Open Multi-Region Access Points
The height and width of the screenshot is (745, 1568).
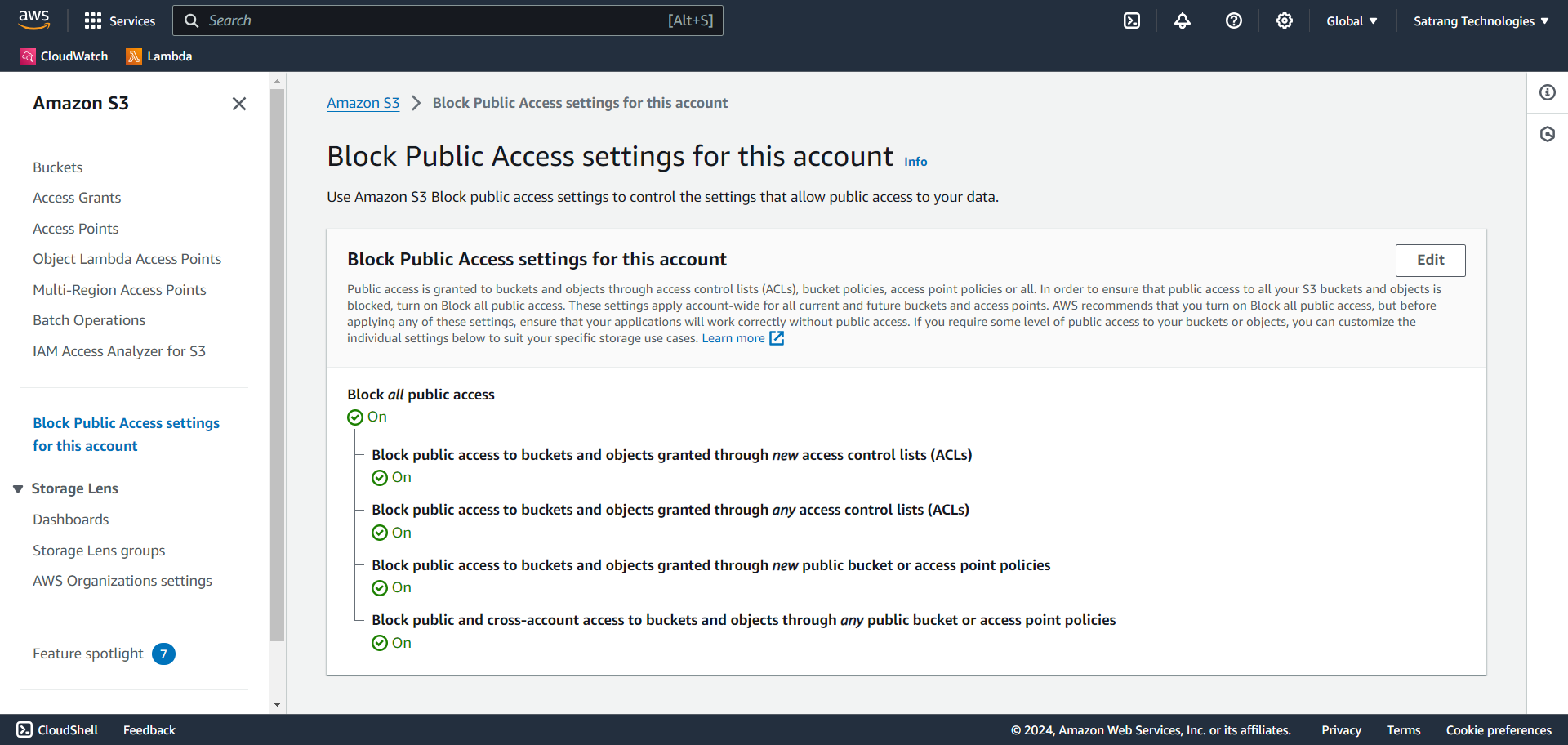[119, 290]
